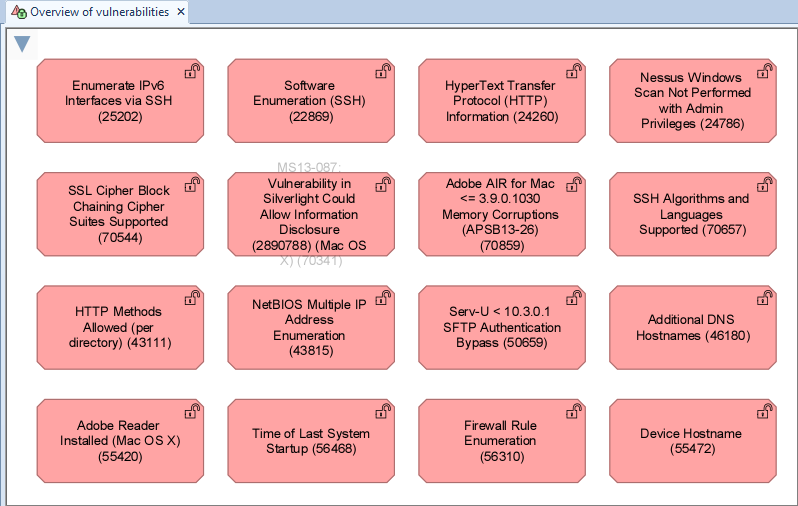This screenshot has width=798, height=506.
Task: Click lock icon on Software Enumeration (SSH) node
Action: [x=383, y=71]
